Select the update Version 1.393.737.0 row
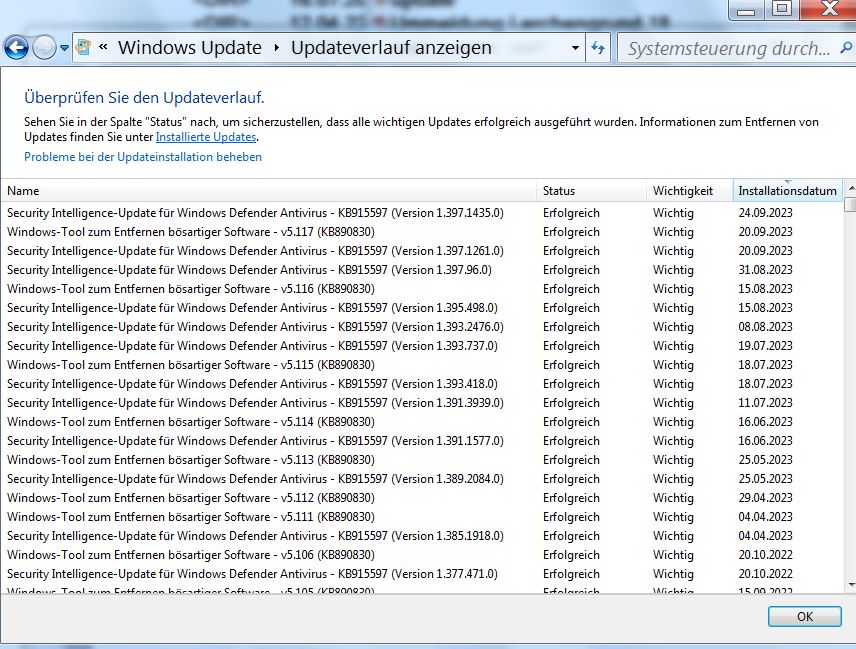Screen dimensions: 856x649 point(421,346)
